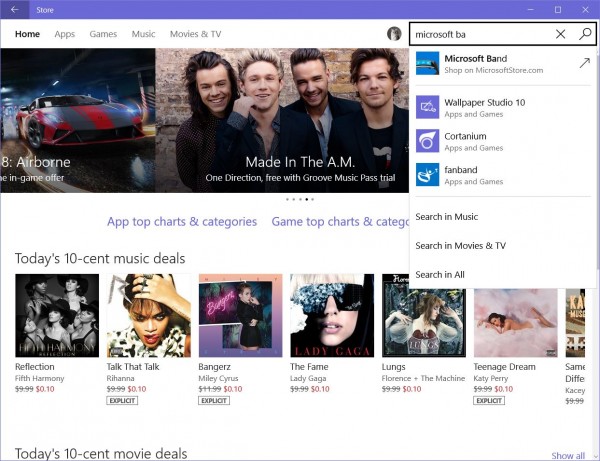Click Show all for movie deals
The image size is (600, 461).
pos(568,456)
